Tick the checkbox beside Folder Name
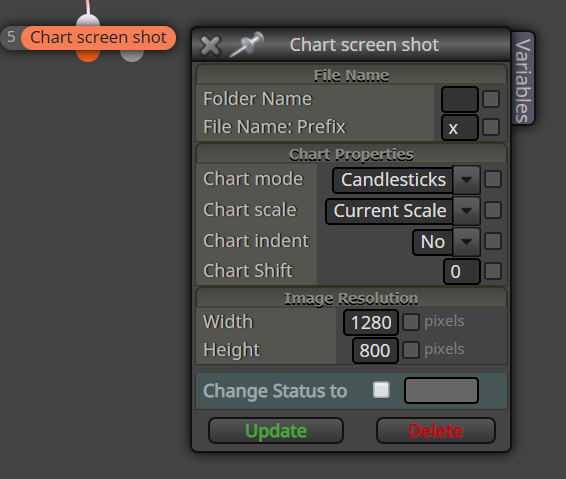566x479 pixels. [491, 99]
